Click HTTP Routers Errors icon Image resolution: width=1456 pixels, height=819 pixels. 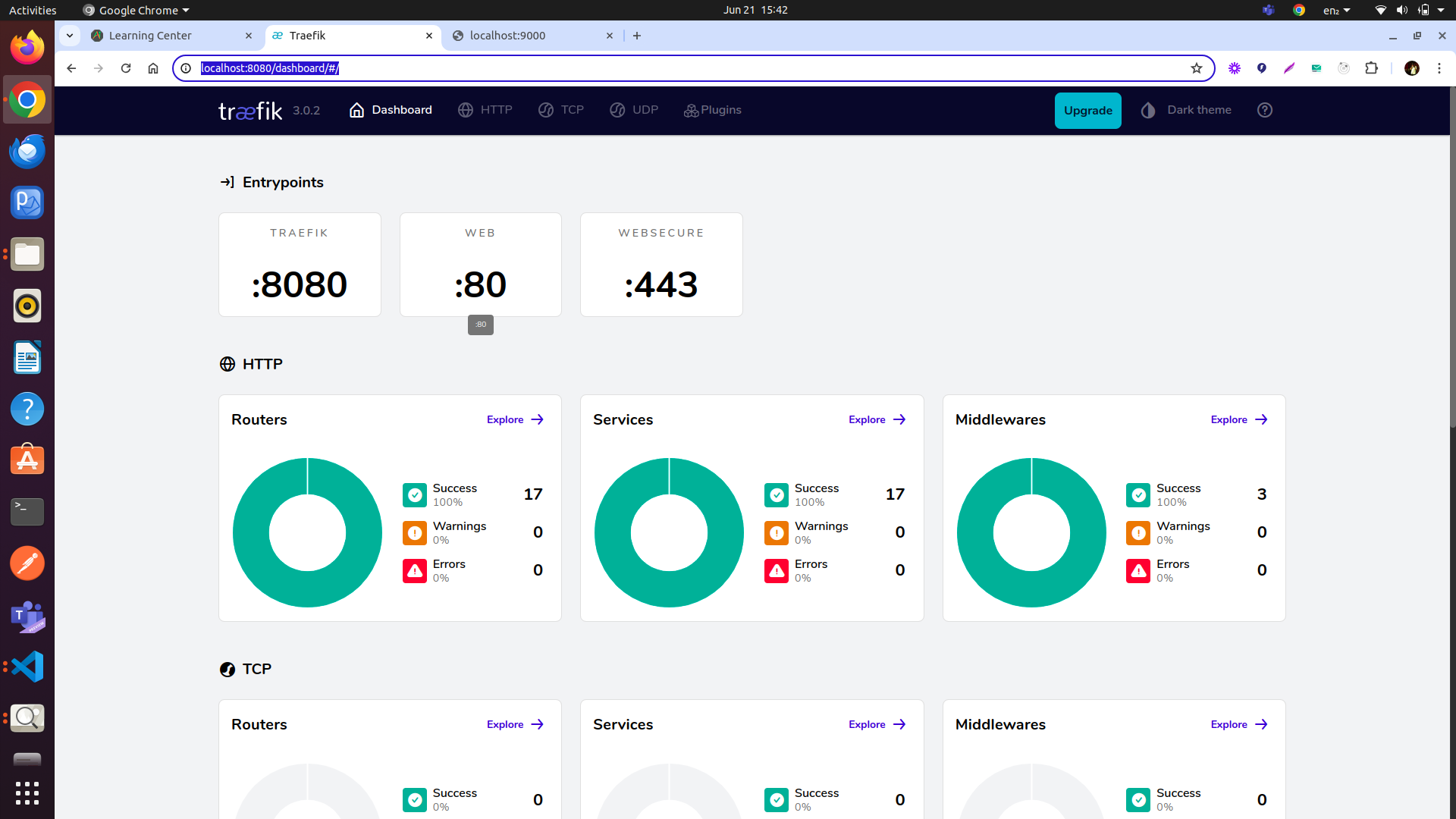click(415, 571)
